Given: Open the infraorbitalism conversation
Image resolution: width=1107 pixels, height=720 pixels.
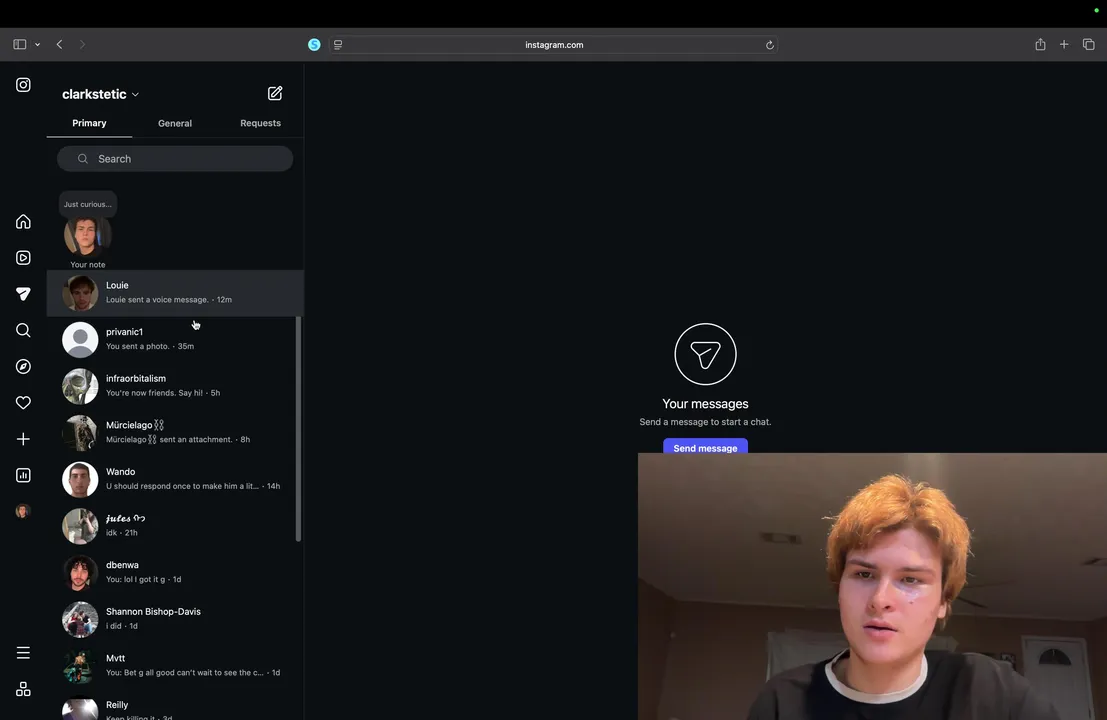Looking at the screenshot, I should coord(175,386).
